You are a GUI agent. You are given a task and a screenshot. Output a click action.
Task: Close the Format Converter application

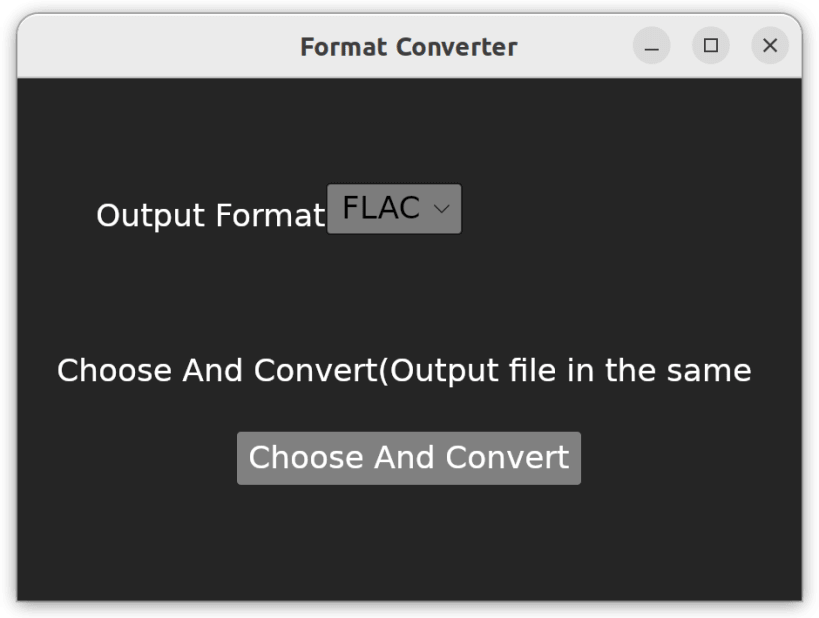pos(770,46)
